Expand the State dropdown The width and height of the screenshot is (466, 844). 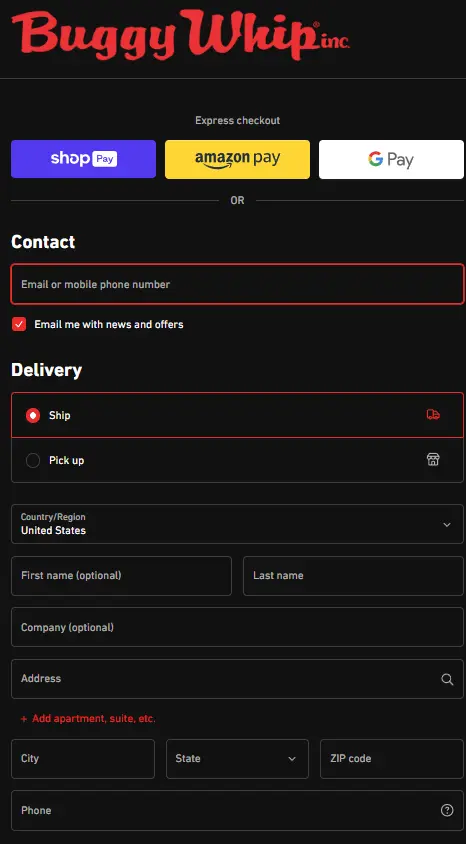[x=237, y=758]
